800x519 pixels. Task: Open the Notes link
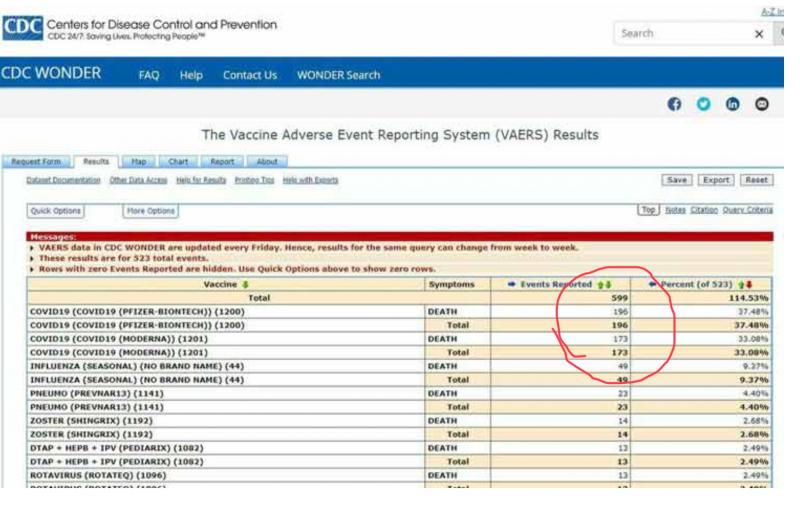tap(675, 210)
